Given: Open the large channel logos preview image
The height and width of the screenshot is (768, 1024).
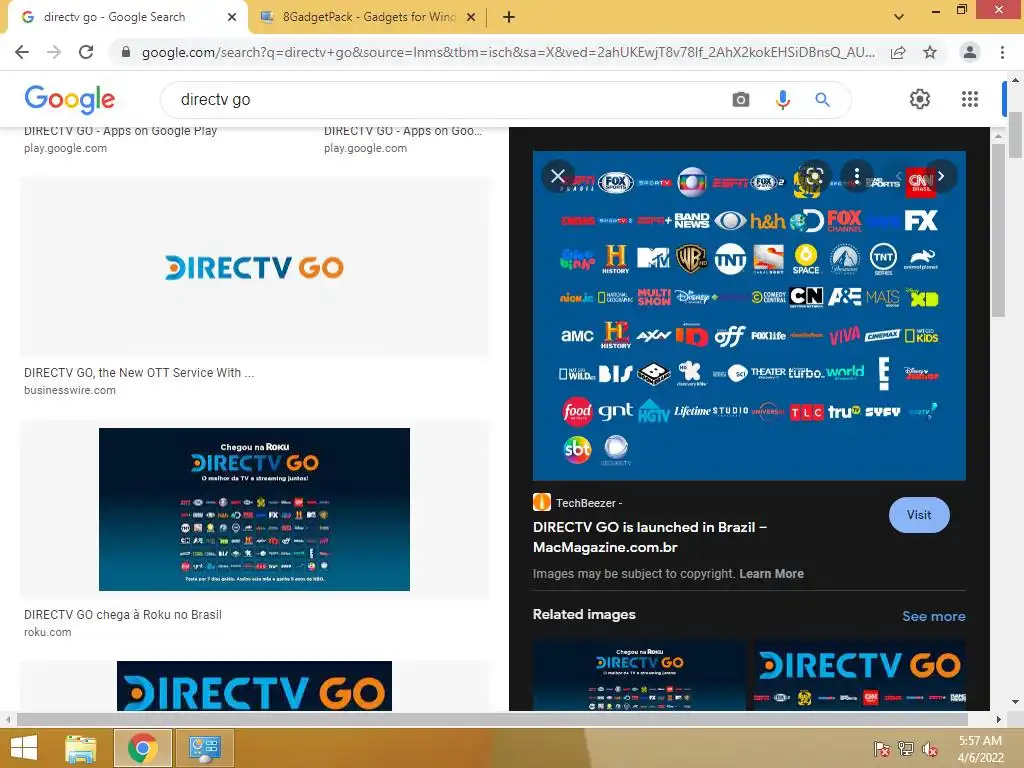Looking at the screenshot, I should pos(749,316).
